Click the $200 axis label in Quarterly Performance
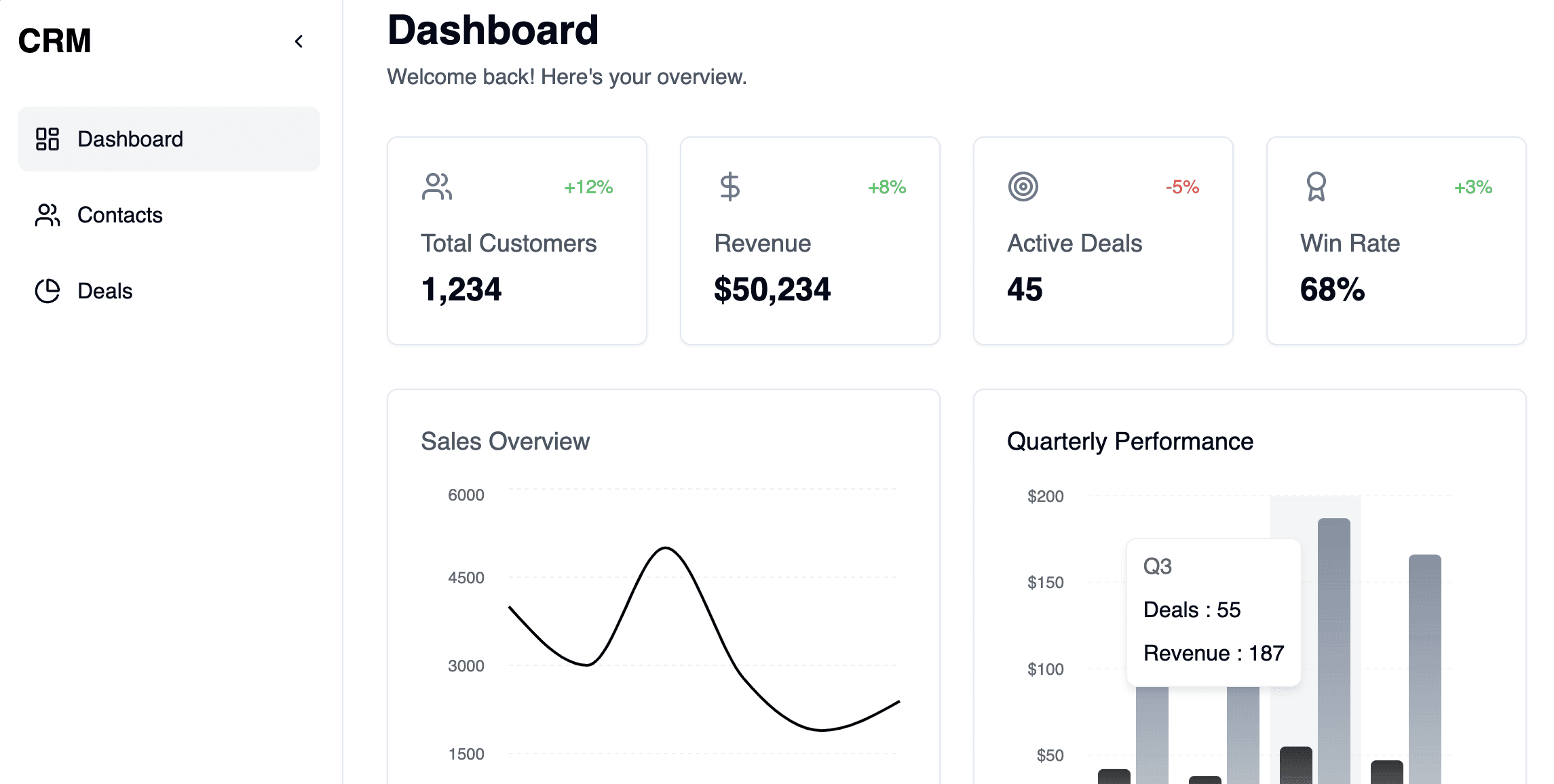The image size is (1554, 784). 1046,496
